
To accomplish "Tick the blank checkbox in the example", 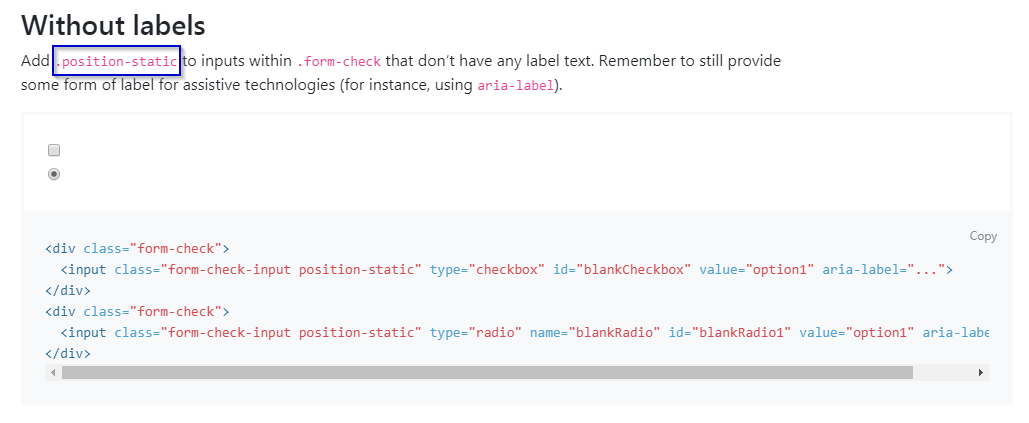I will tap(55, 150).
